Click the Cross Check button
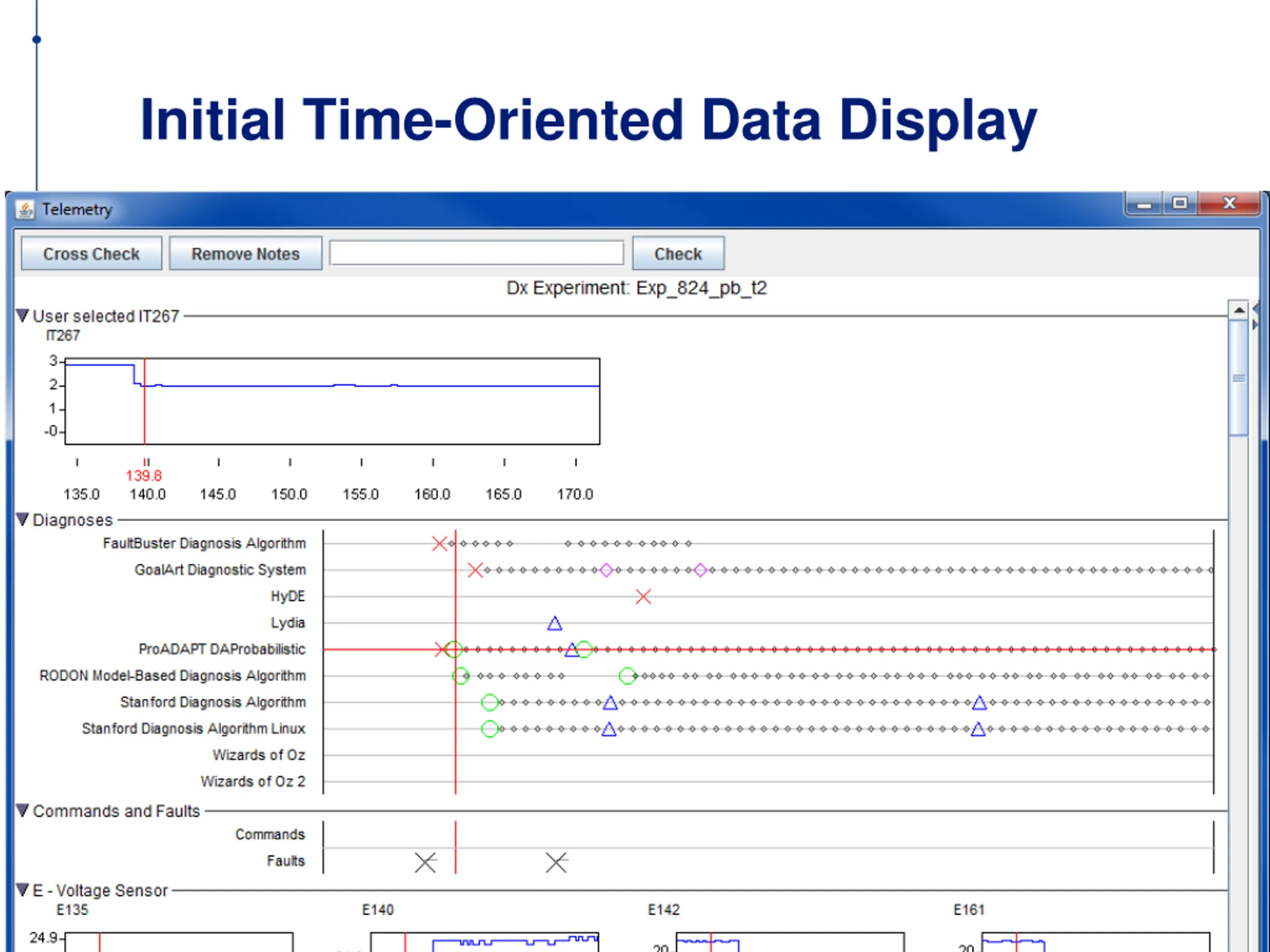 [91, 254]
